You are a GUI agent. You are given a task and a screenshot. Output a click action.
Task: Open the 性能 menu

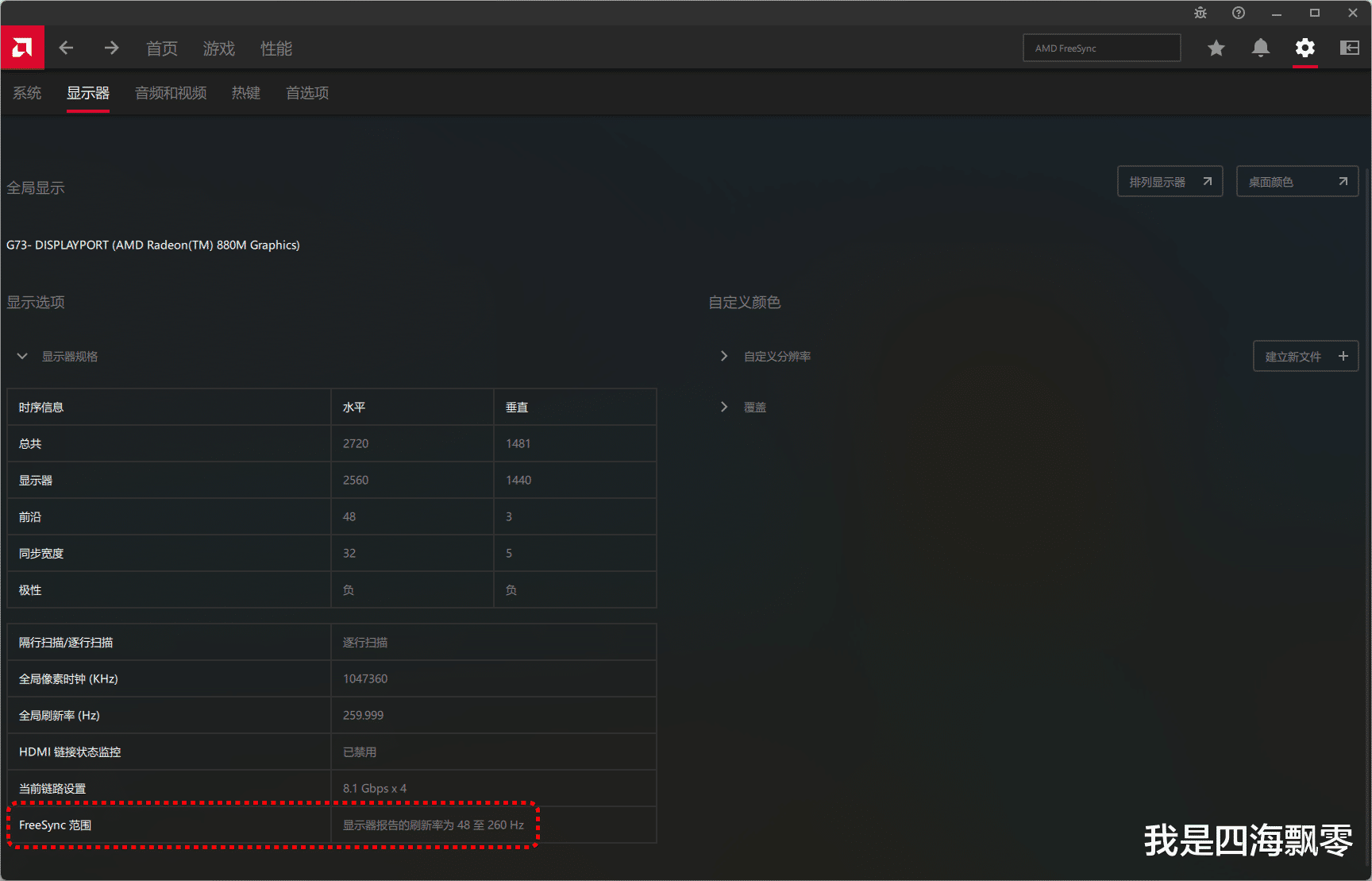(276, 48)
